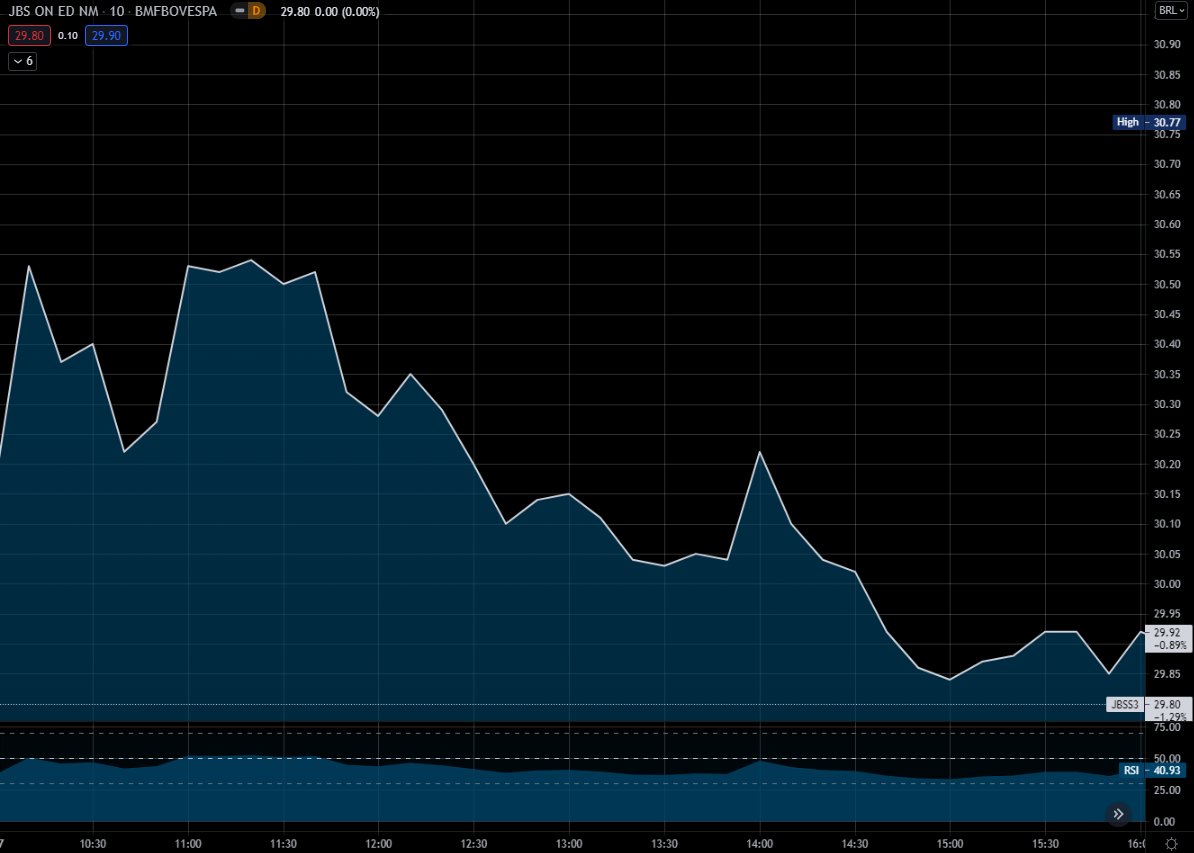Click the 11:00 time axis label
1194x853 pixels.
point(188,844)
